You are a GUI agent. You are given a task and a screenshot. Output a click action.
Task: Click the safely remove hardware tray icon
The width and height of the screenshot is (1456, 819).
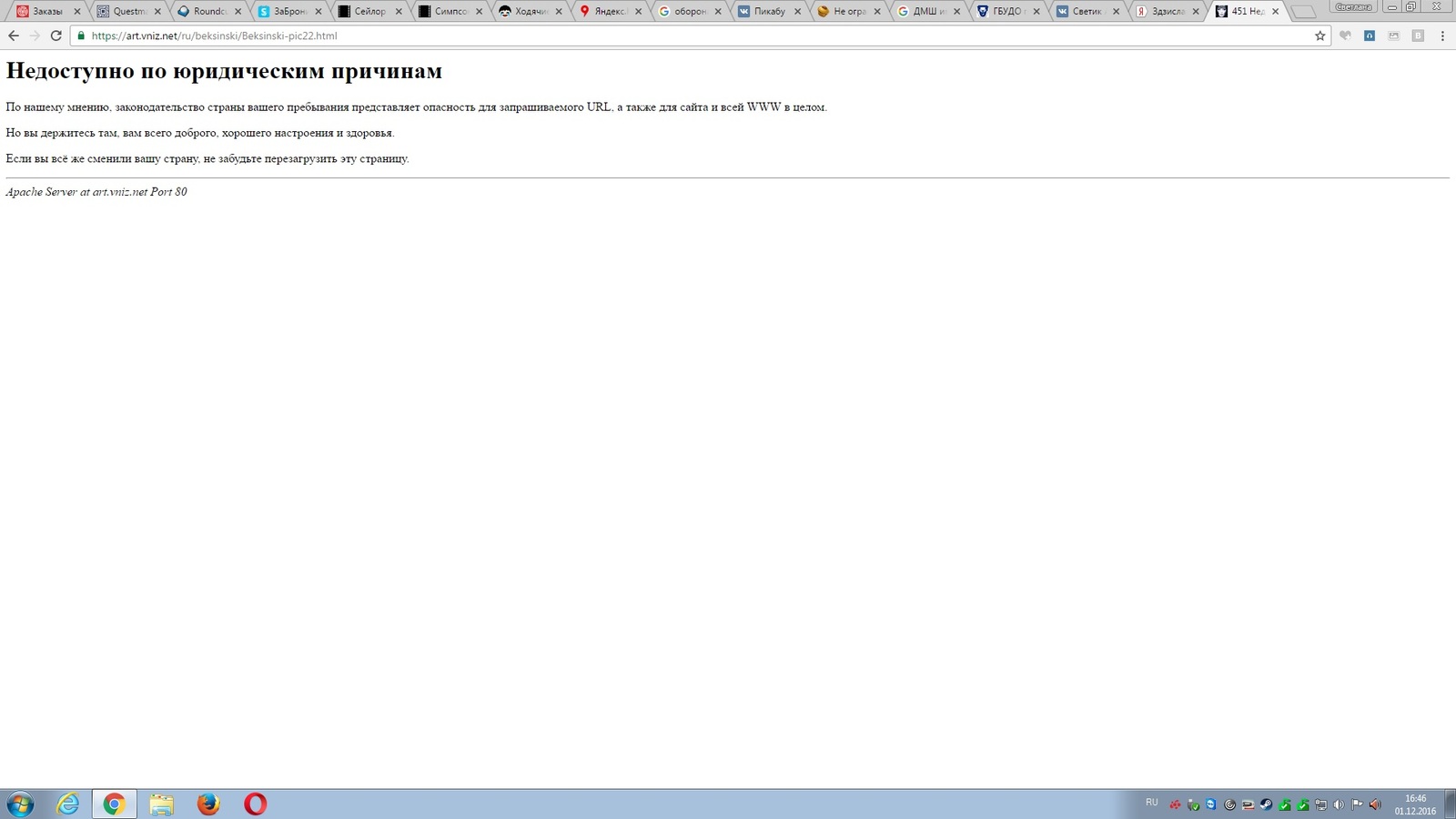click(1193, 804)
